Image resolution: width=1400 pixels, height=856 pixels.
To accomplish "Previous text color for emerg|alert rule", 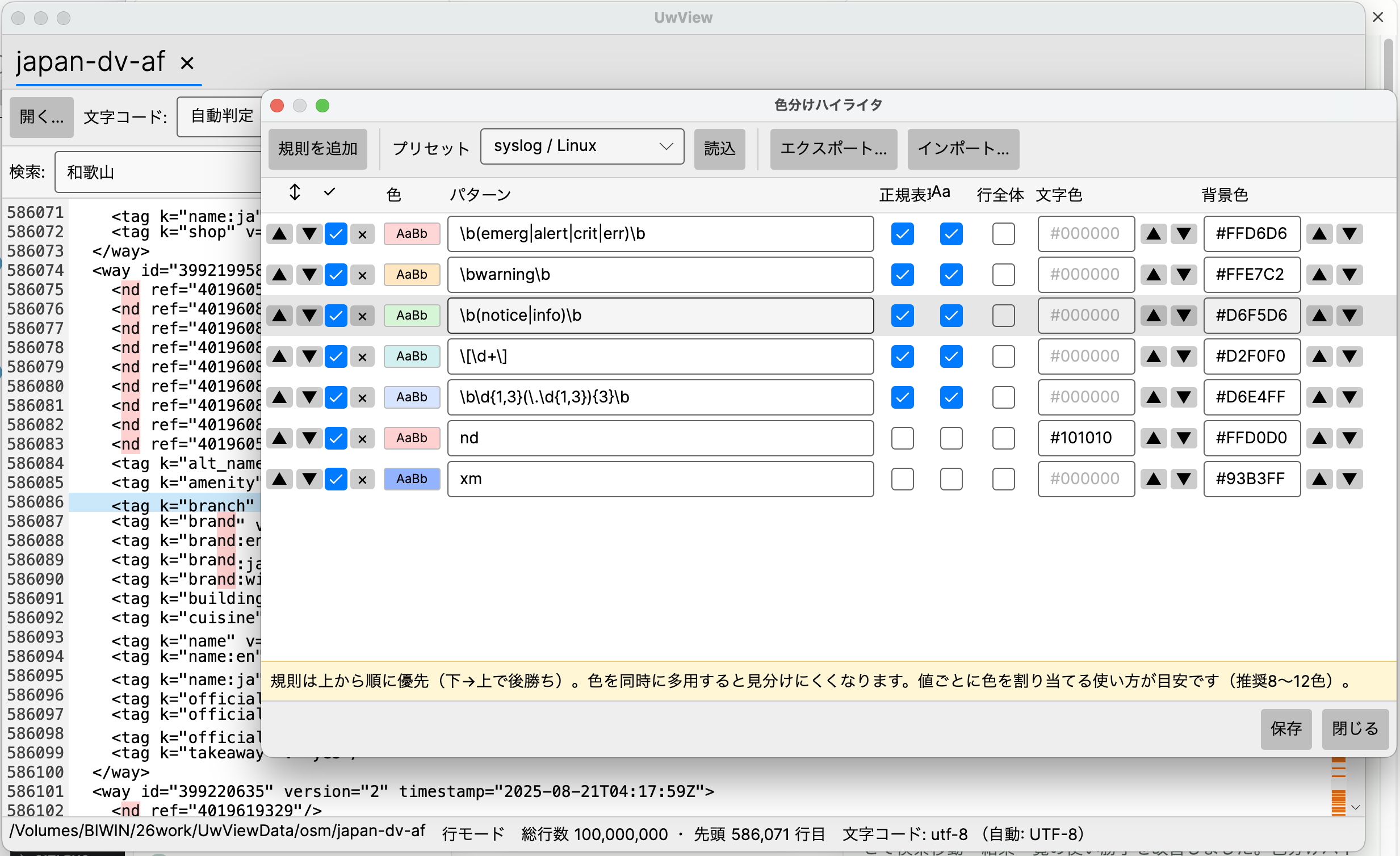I will 1154,234.
